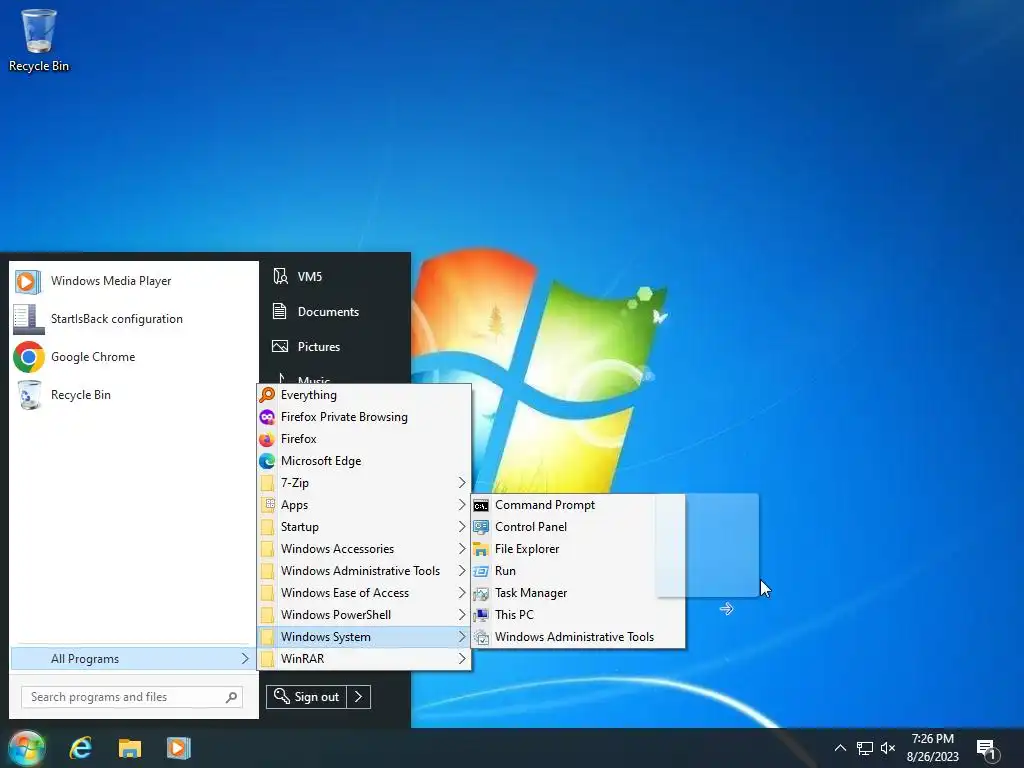Expand the 7-Zip folder
The width and height of the screenshot is (1024, 768).
[364, 483]
